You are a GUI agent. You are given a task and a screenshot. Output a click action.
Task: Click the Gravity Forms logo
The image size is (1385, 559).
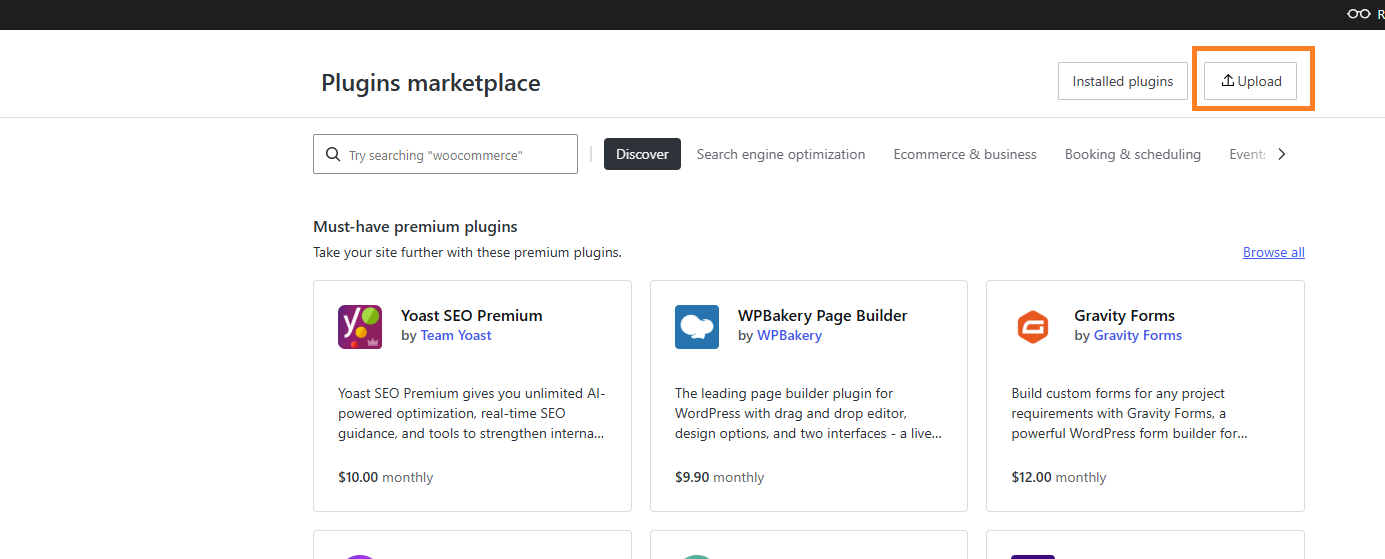click(1033, 327)
